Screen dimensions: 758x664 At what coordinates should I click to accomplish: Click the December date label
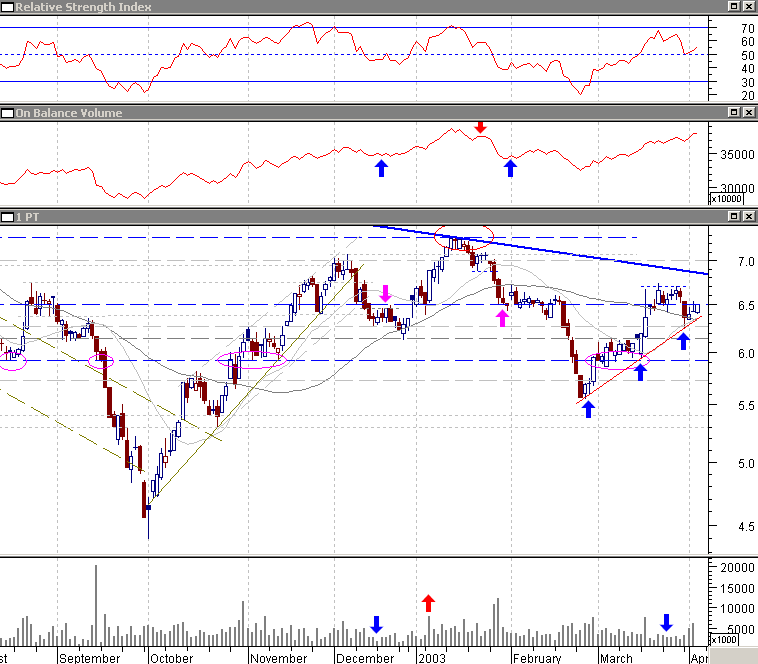click(x=365, y=658)
